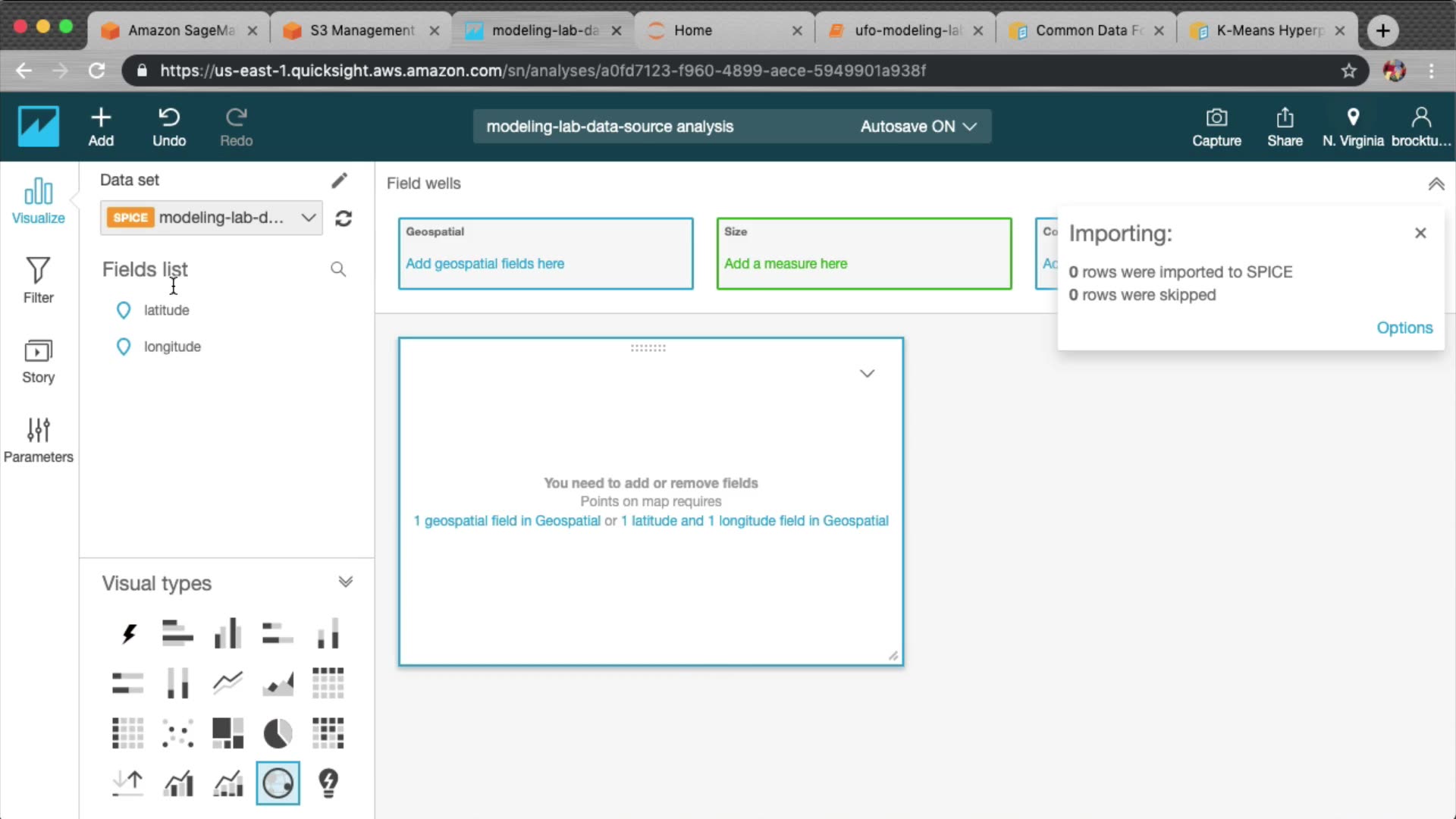Collapse the Visual types panel
The height and width of the screenshot is (819, 1456).
[345, 582]
